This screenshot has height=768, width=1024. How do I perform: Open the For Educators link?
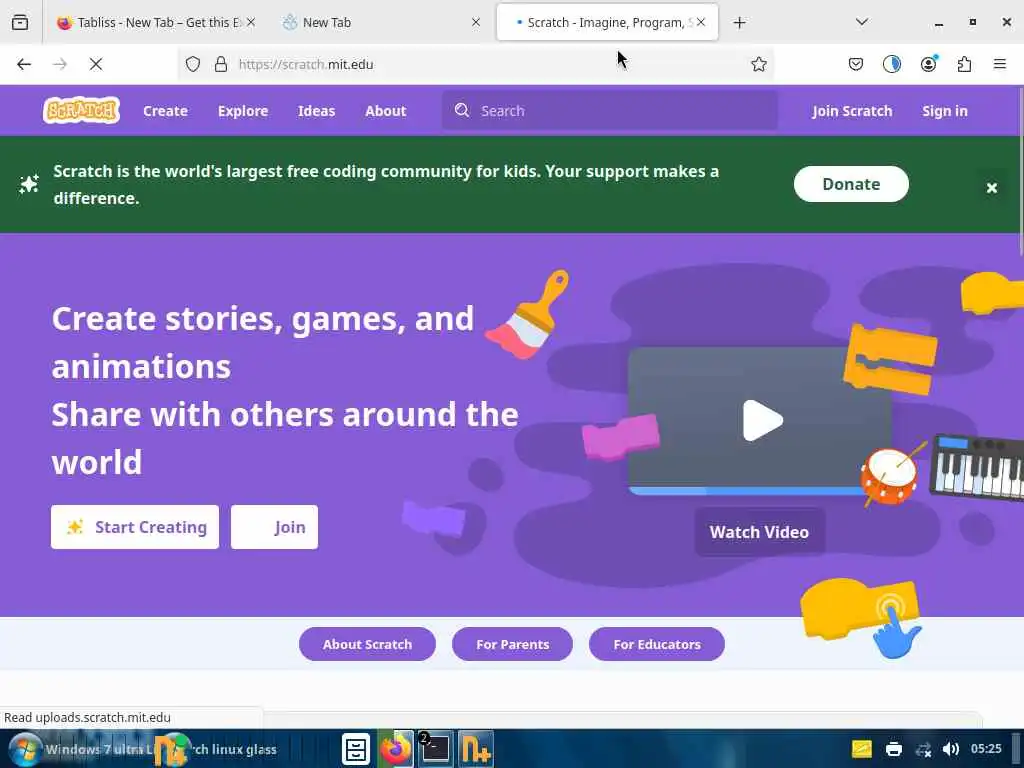tap(657, 644)
